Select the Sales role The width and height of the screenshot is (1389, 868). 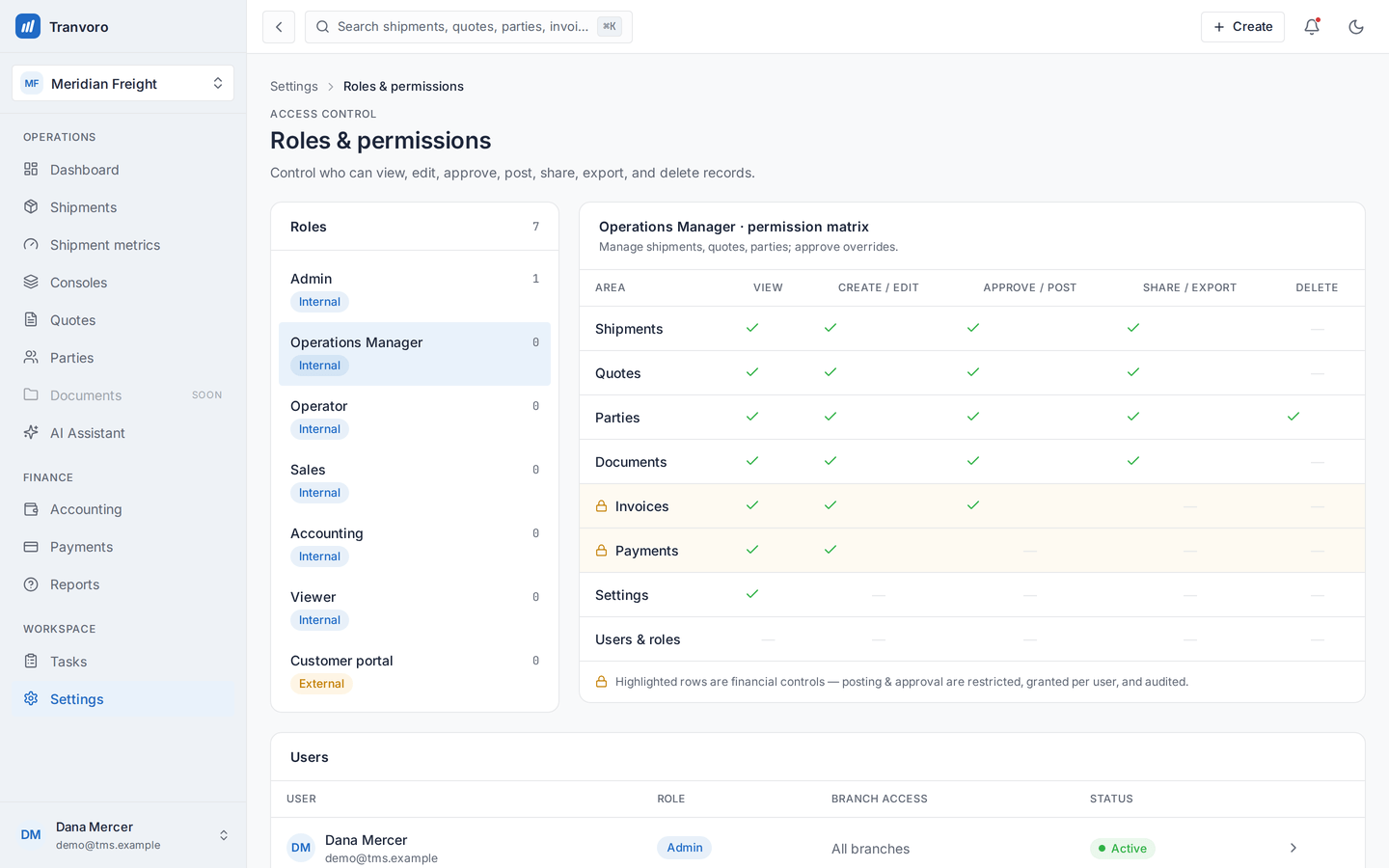point(415,481)
